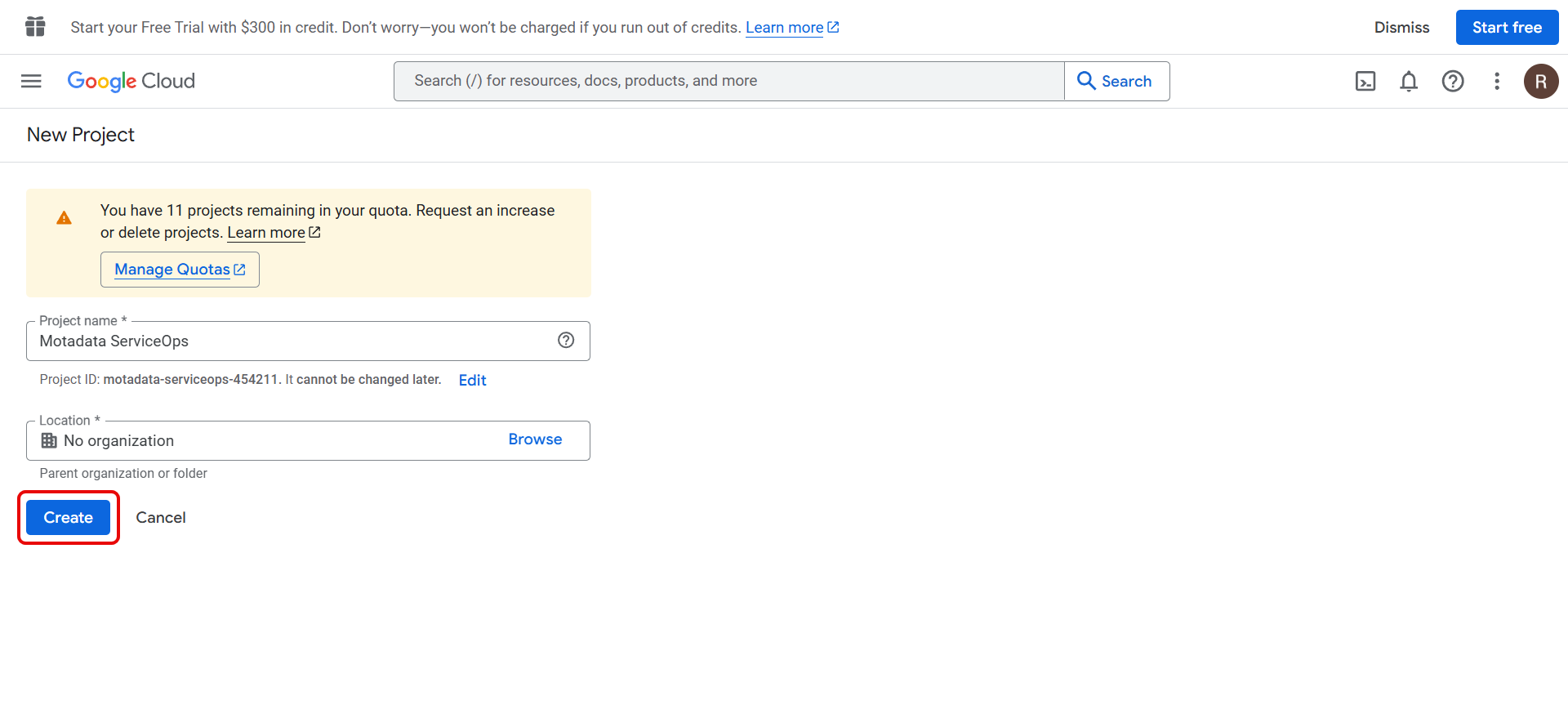
Task: Click into the resource search bar
Action: coord(728,81)
